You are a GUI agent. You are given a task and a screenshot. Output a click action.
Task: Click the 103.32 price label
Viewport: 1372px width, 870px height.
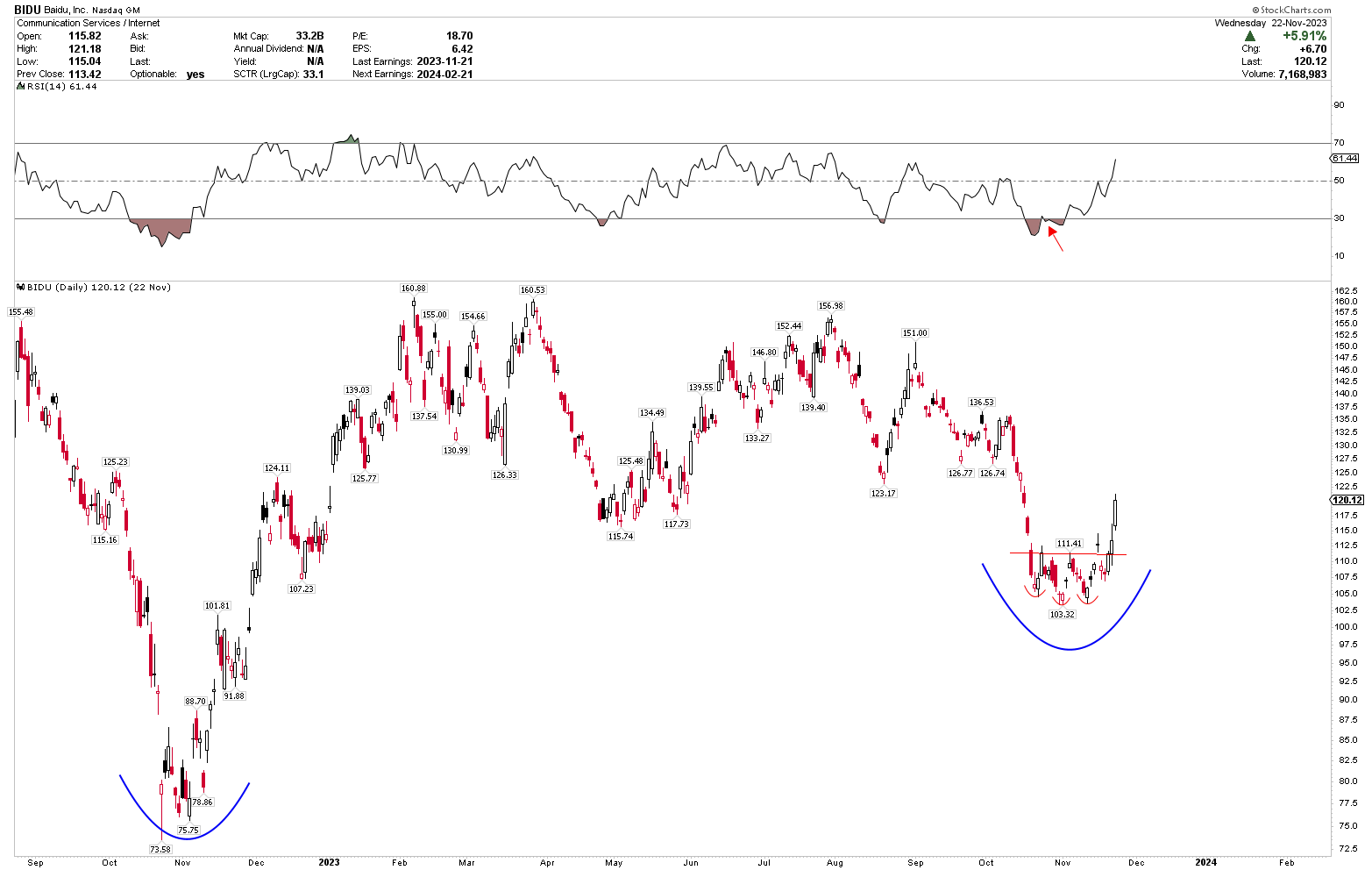coord(1062,615)
